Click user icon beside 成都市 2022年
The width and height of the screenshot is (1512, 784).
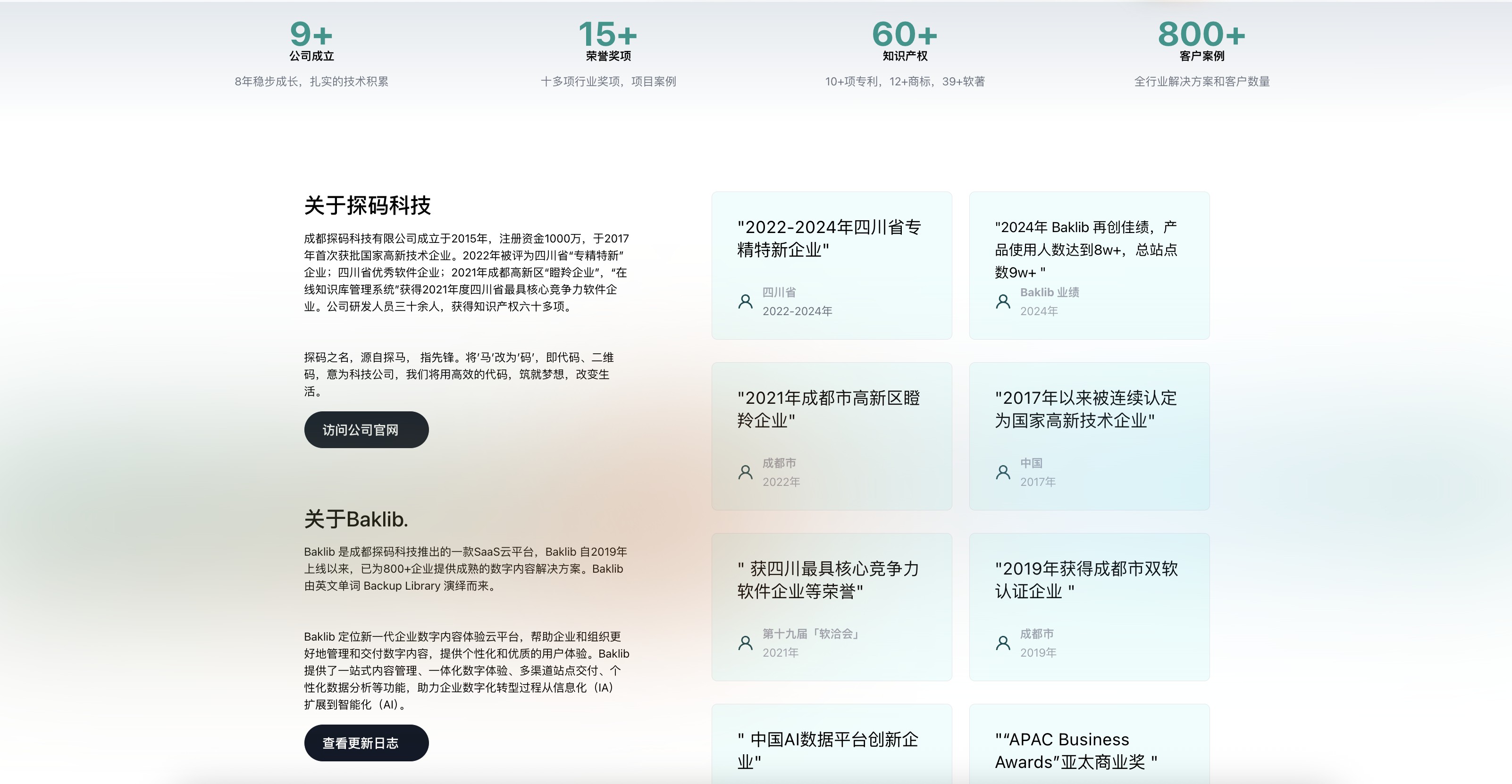coord(745,472)
